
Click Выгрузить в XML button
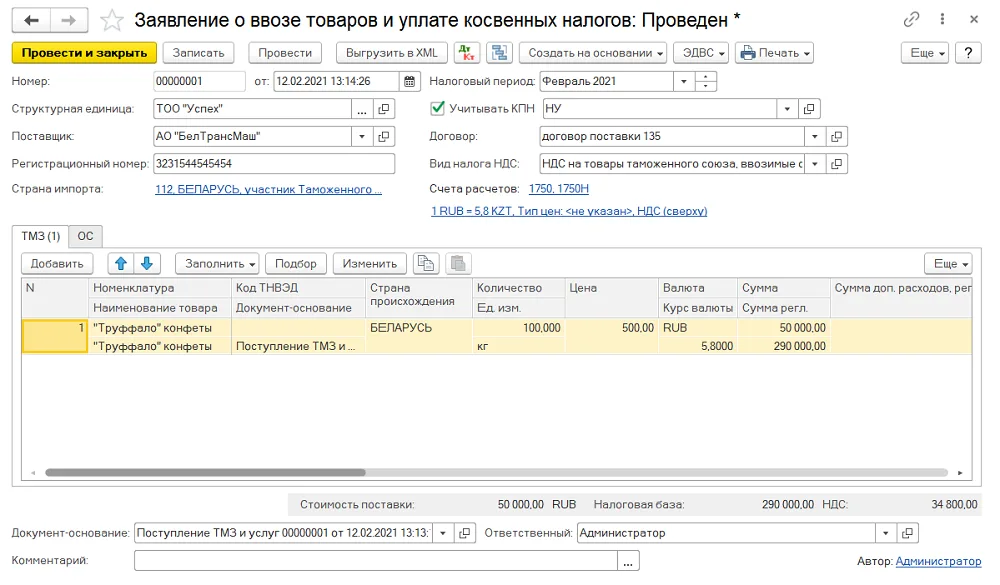pos(392,53)
